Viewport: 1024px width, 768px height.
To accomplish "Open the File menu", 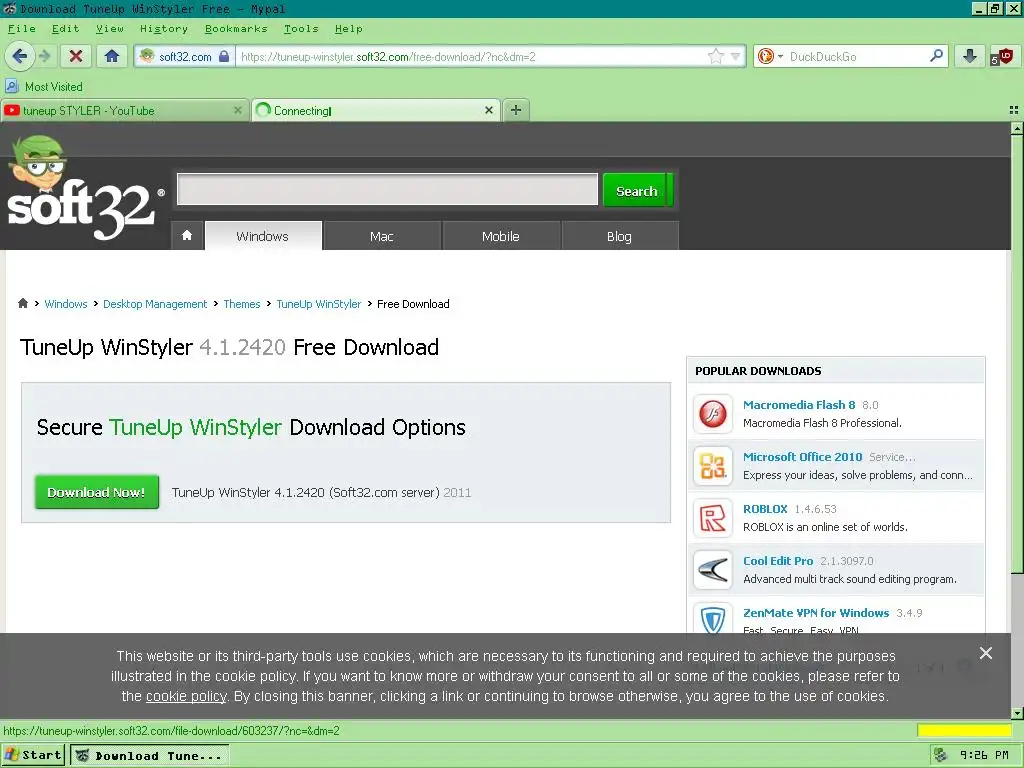I will pyautogui.click(x=22, y=29).
